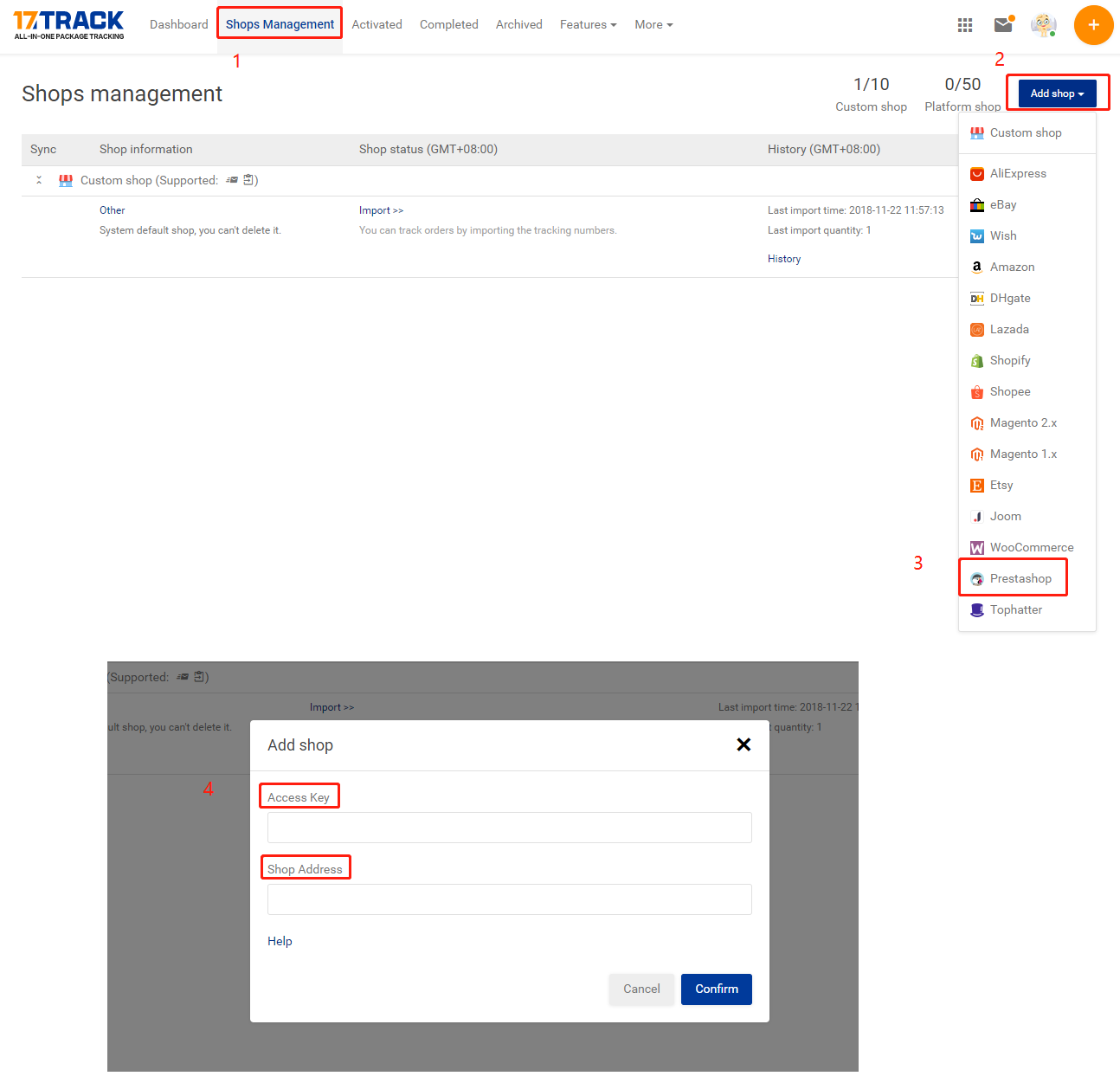The width and height of the screenshot is (1120, 1089).
Task: Click the Wish icon in dropdown
Action: click(x=977, y=236)
